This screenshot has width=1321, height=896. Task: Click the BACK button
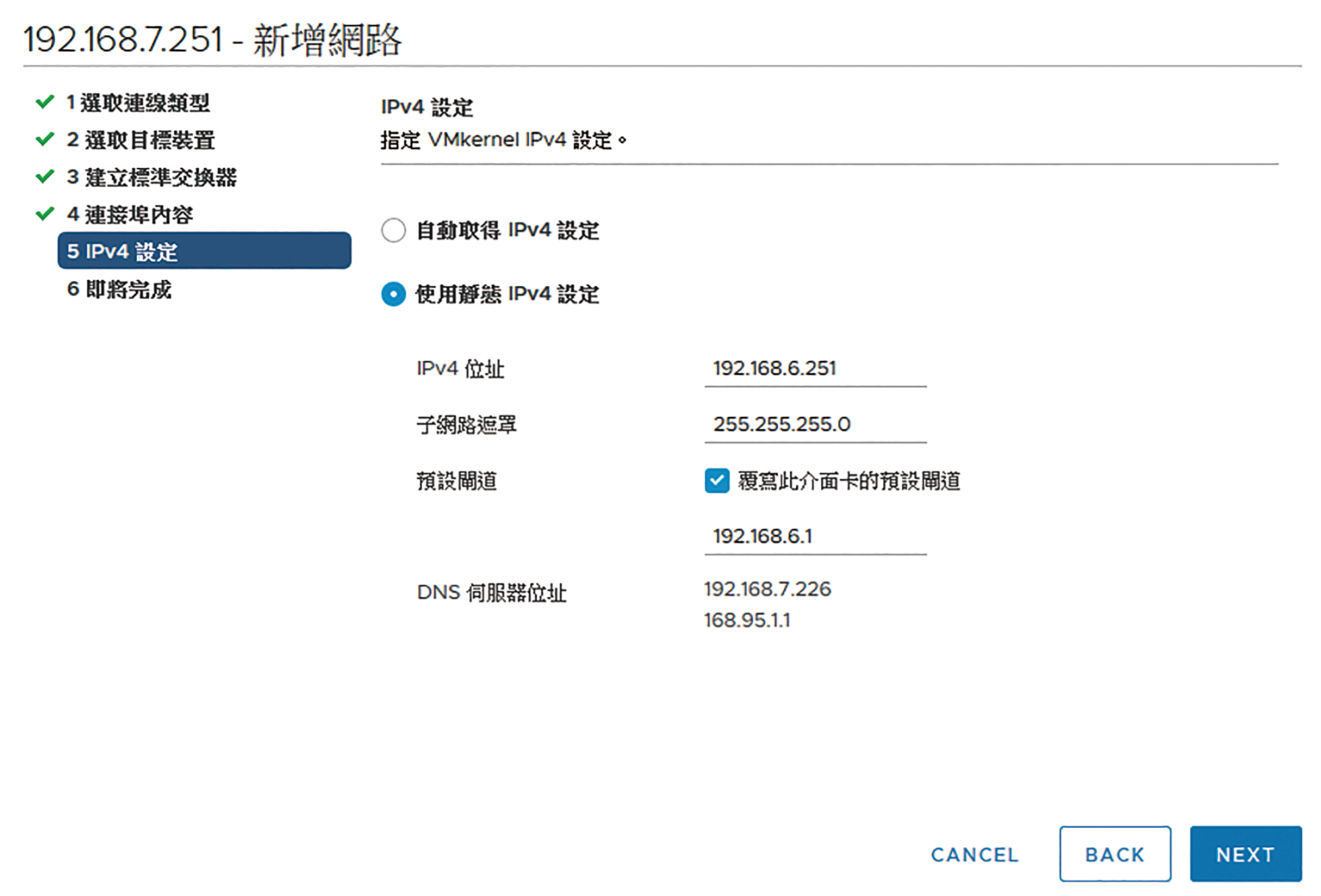coord(1115,854)
